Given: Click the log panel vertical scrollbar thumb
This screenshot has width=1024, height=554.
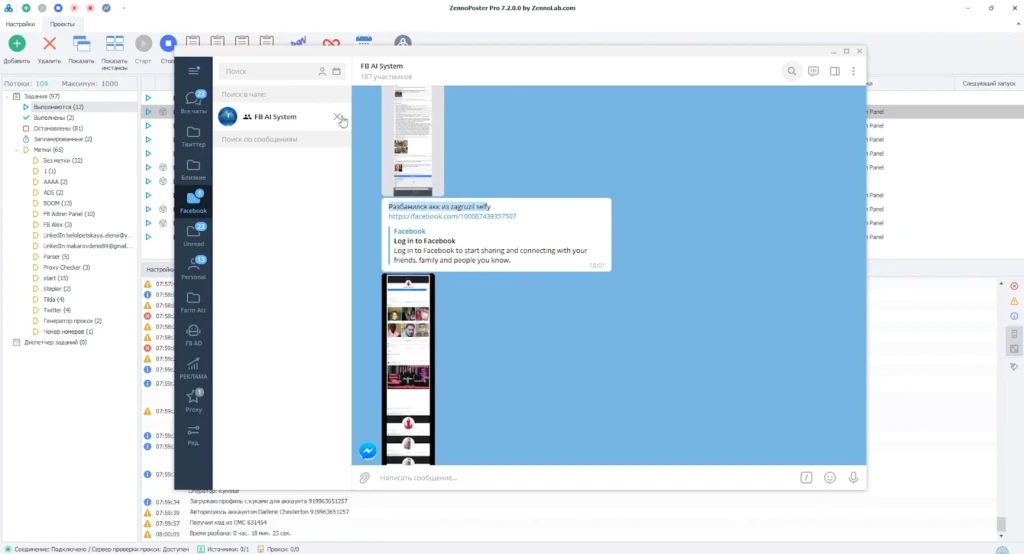Looking at the screenshot, I should tap(1000, 524).
